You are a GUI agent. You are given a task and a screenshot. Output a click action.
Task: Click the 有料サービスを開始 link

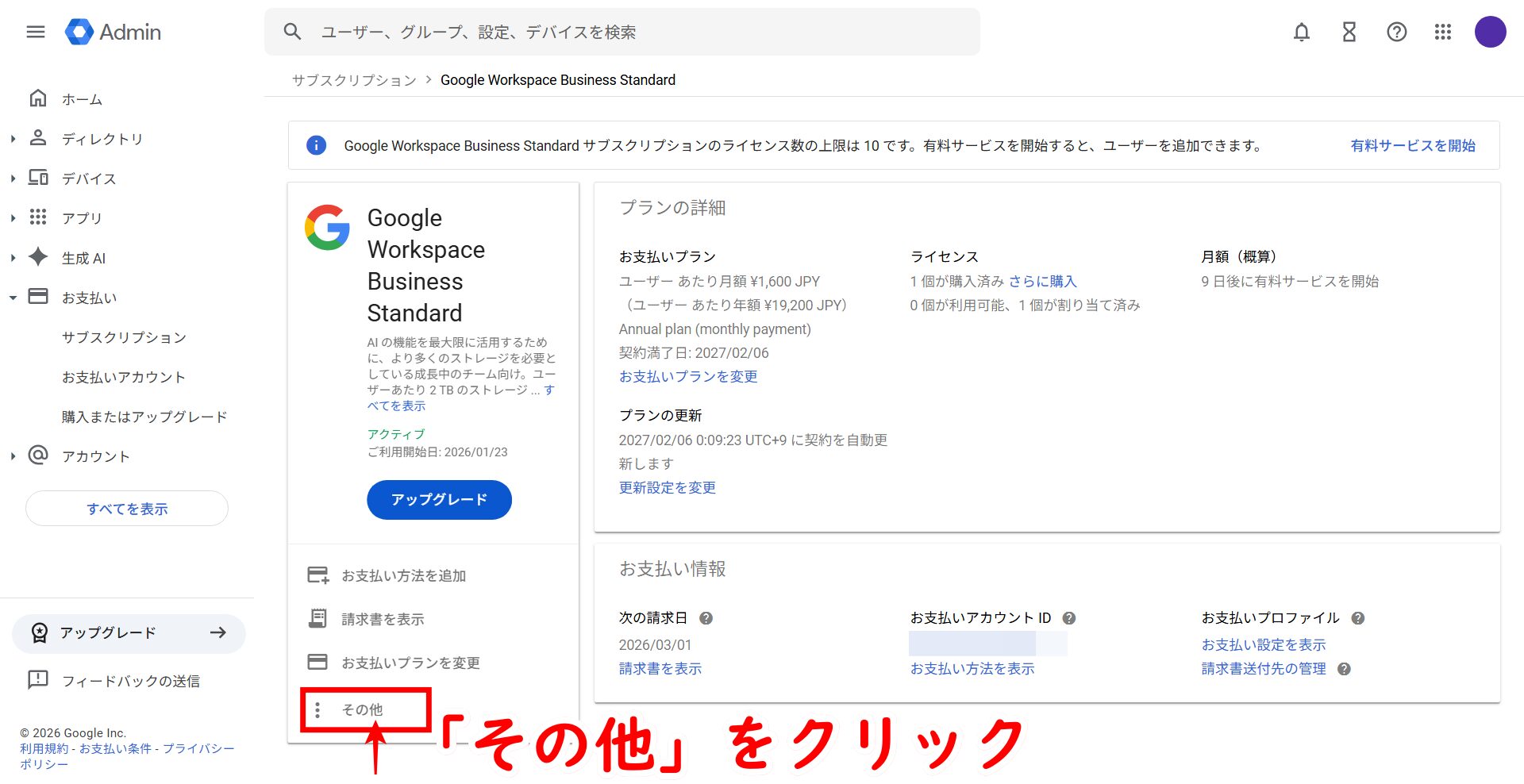[x=1413, y=145]
